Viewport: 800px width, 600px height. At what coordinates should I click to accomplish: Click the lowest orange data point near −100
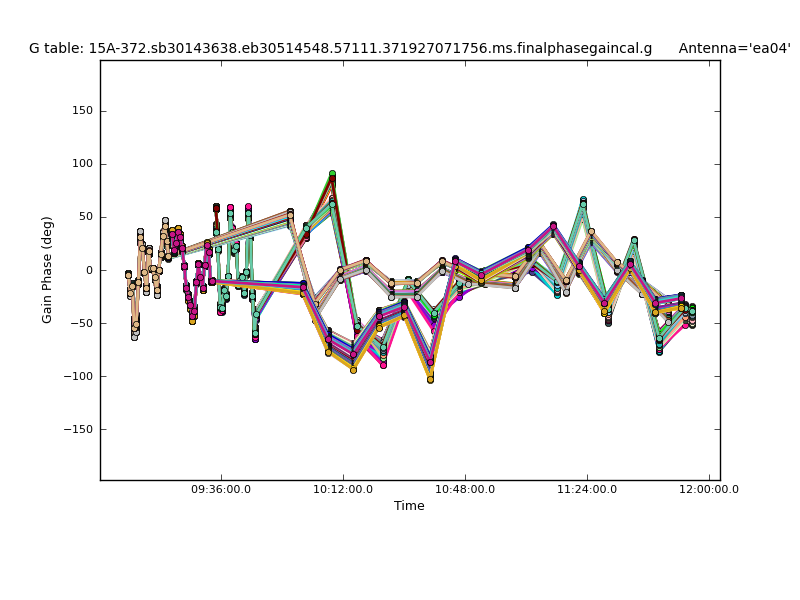pyautogui.click(x=430, y=379)
